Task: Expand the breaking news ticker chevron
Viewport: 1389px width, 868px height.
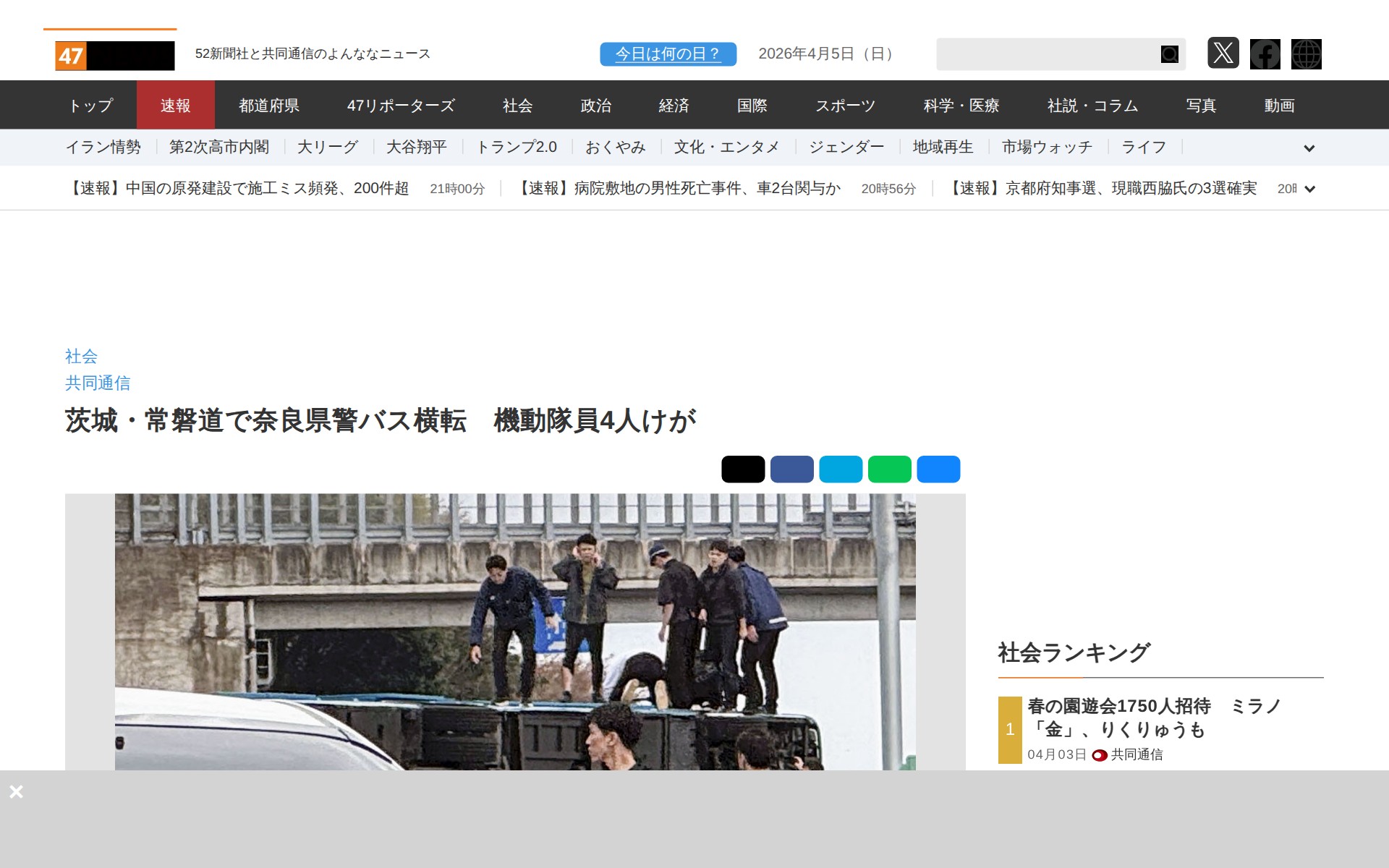Action: 1309,189
